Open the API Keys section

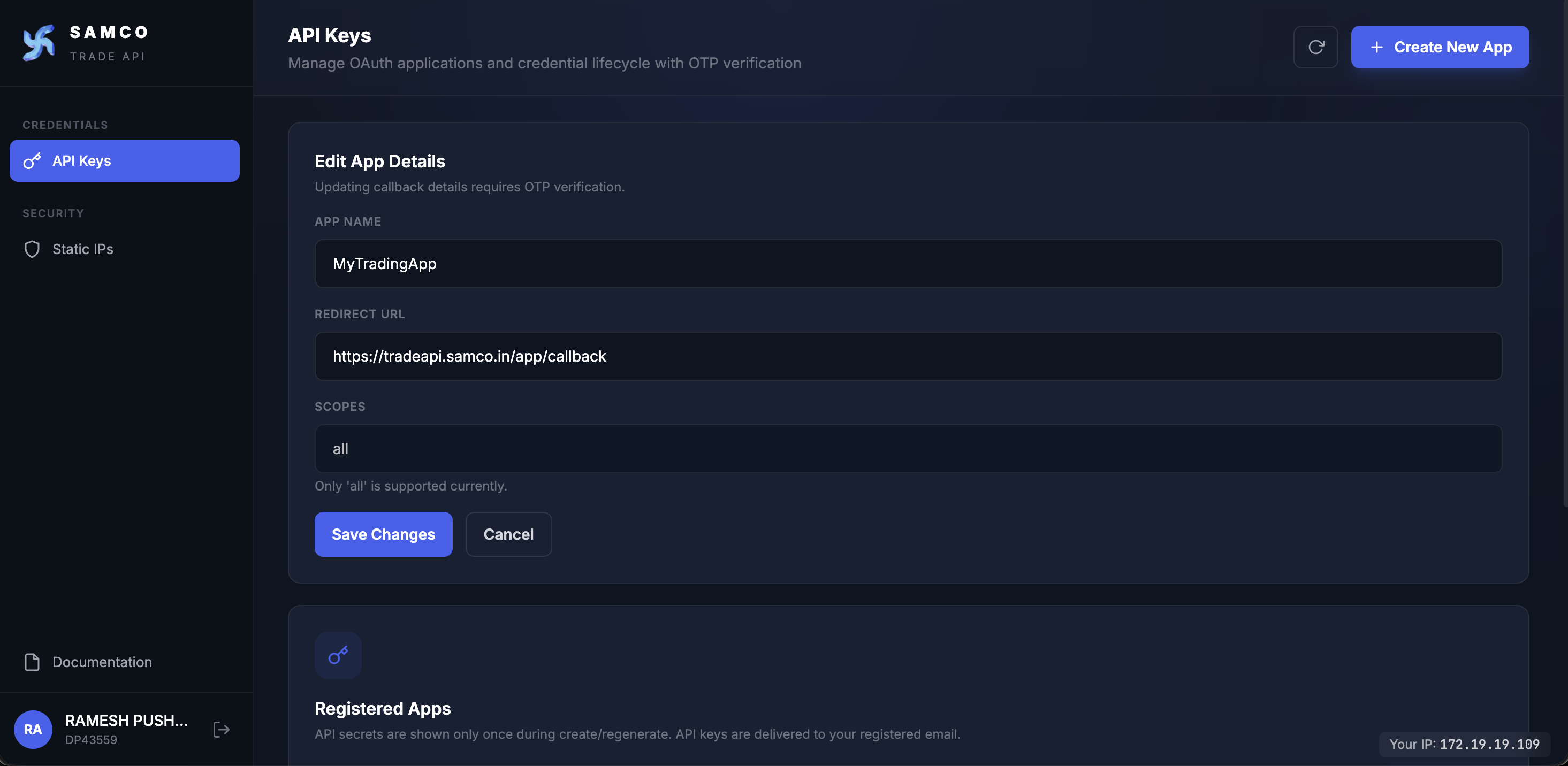[x=125, y=160]
